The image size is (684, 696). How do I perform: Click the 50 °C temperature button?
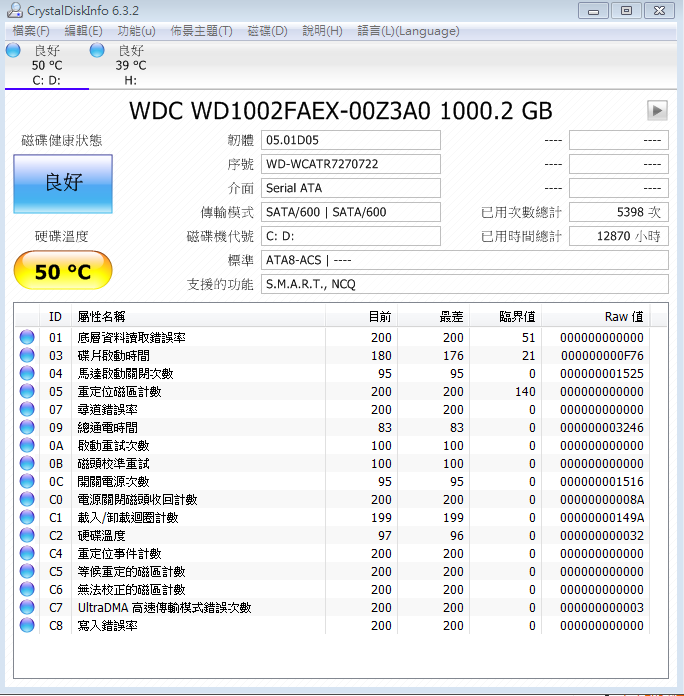[63, 271]
